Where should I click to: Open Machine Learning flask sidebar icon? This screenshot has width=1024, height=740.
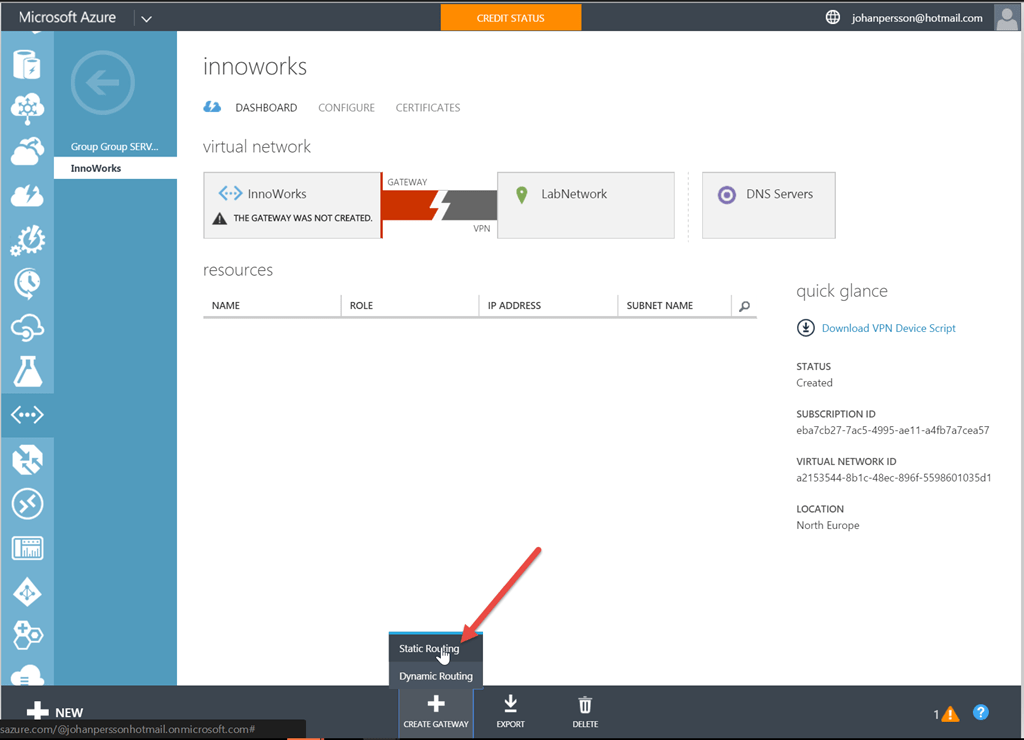[x=27, y=371]
